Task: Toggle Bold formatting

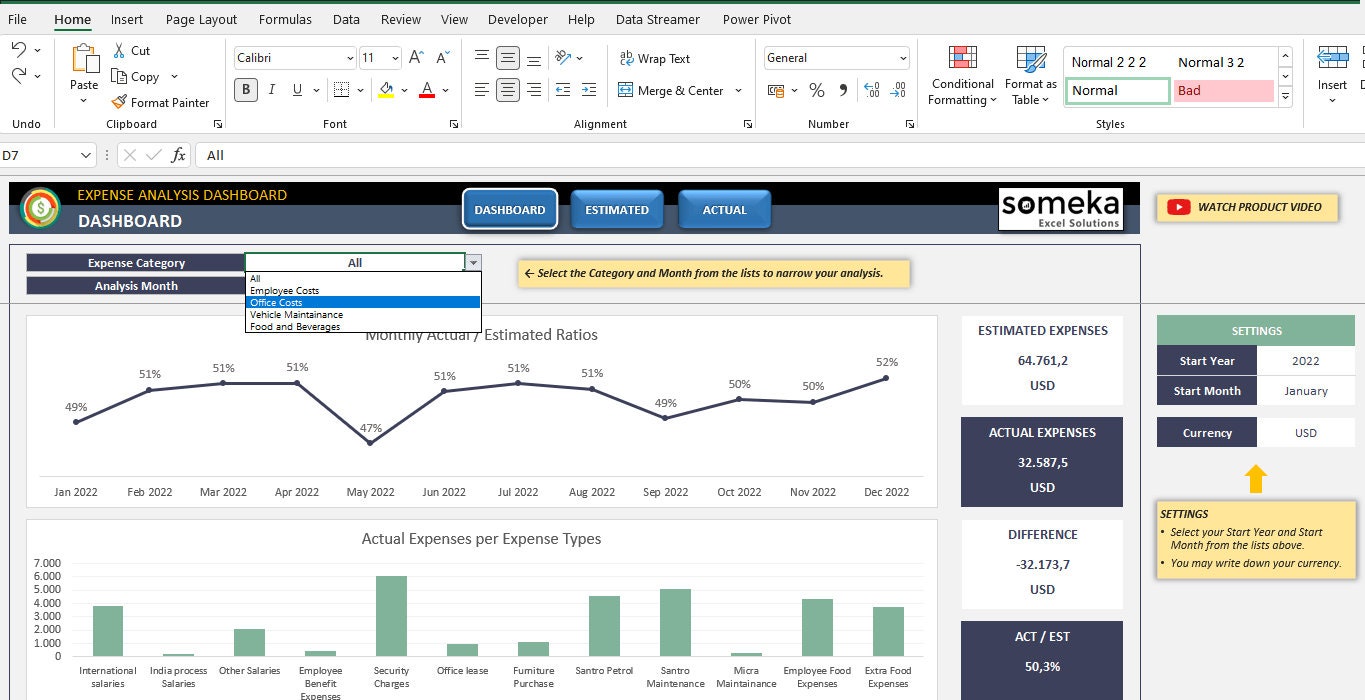Action: pyautogui.click(x=245, y=89)
